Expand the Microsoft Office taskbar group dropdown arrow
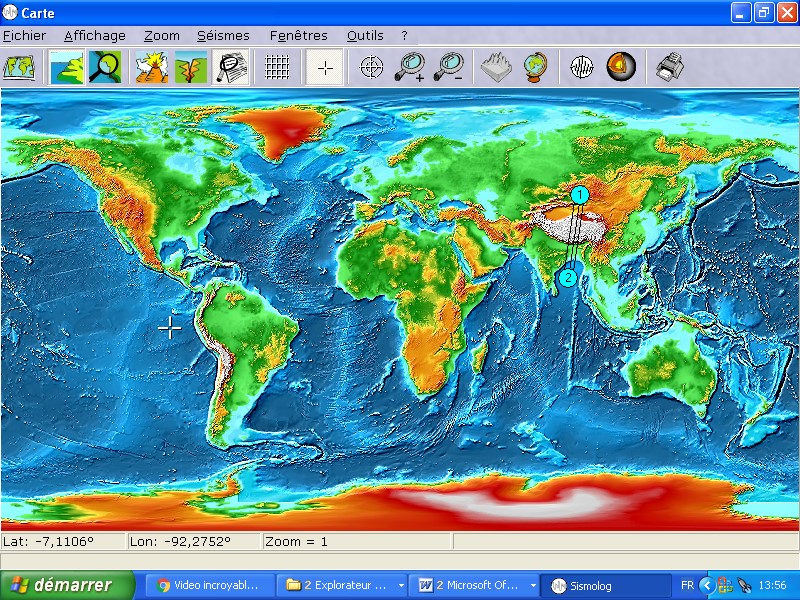The width and height of the screenshot is (800, 600). point(533,586)
